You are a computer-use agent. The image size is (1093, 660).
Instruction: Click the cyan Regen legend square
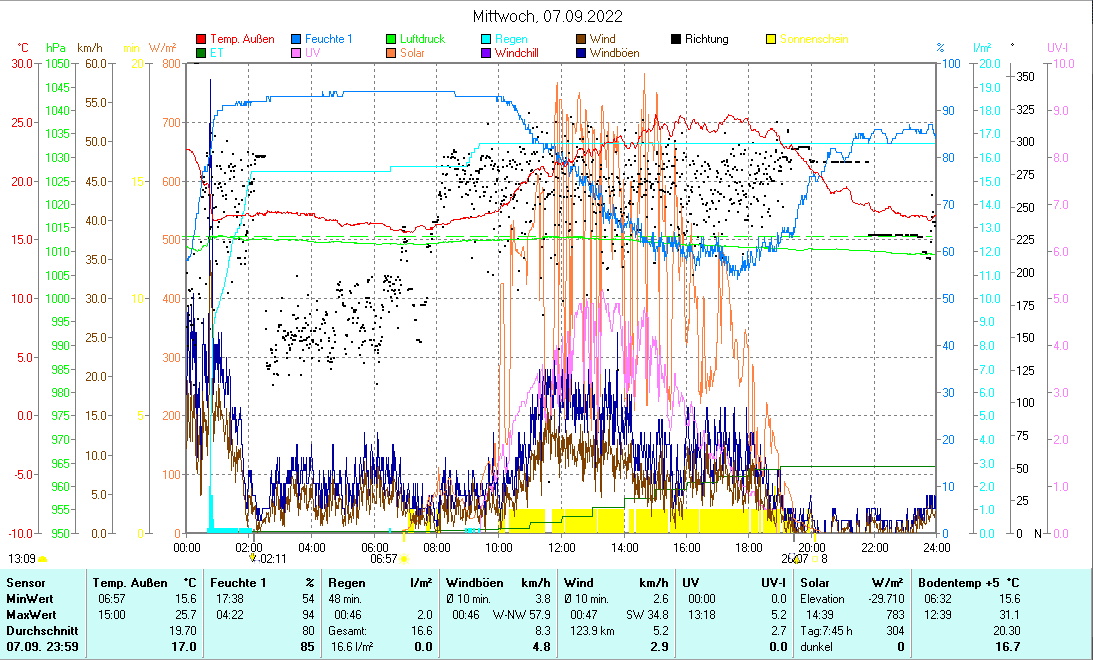coord(486,40)
